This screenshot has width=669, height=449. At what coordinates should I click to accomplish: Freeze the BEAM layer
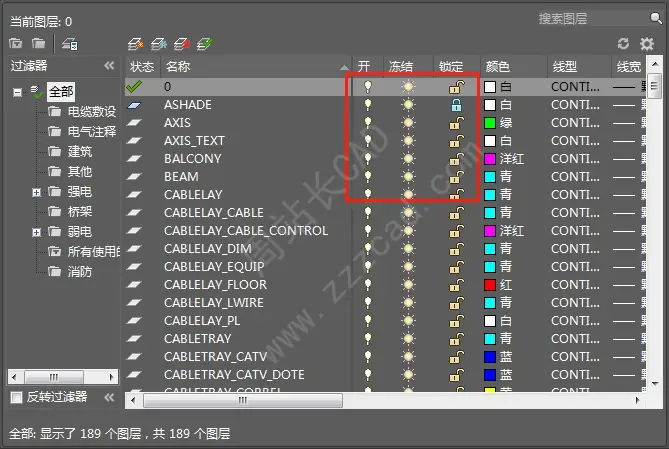coord(408,177)
